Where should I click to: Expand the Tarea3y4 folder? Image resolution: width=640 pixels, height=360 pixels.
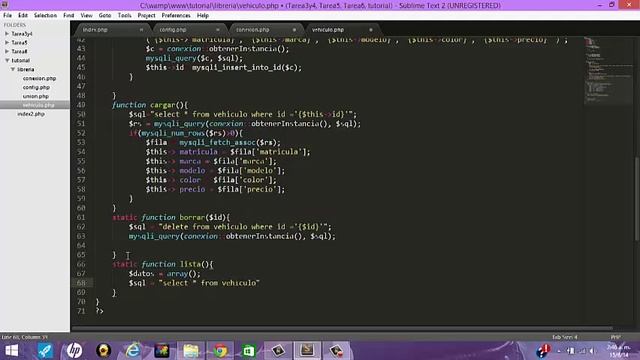7,34
